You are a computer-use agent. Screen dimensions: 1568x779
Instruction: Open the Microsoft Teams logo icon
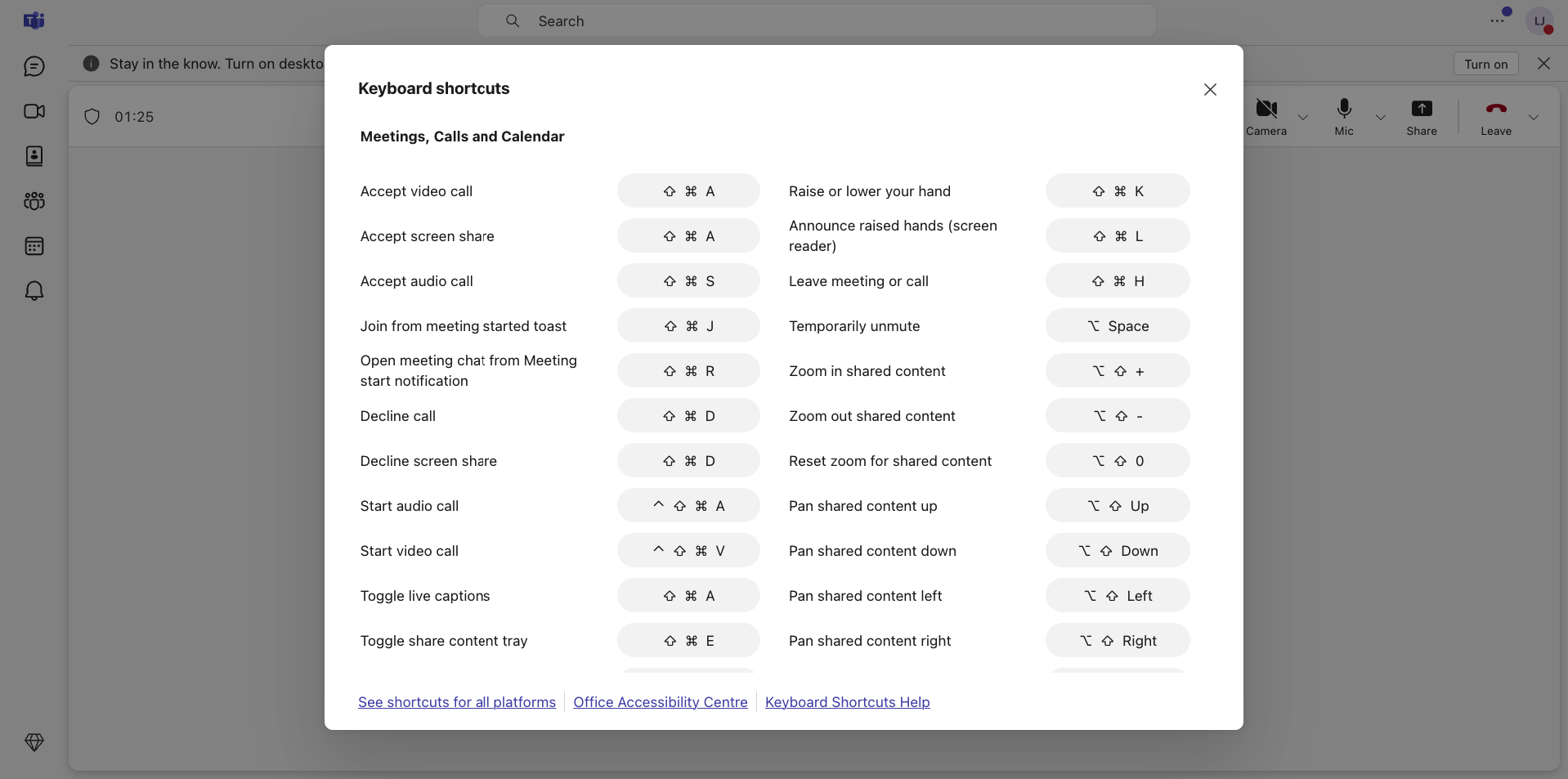(34, 20)
